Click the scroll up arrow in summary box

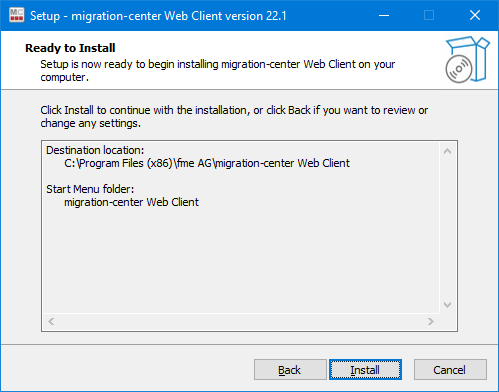click(447, 151)
